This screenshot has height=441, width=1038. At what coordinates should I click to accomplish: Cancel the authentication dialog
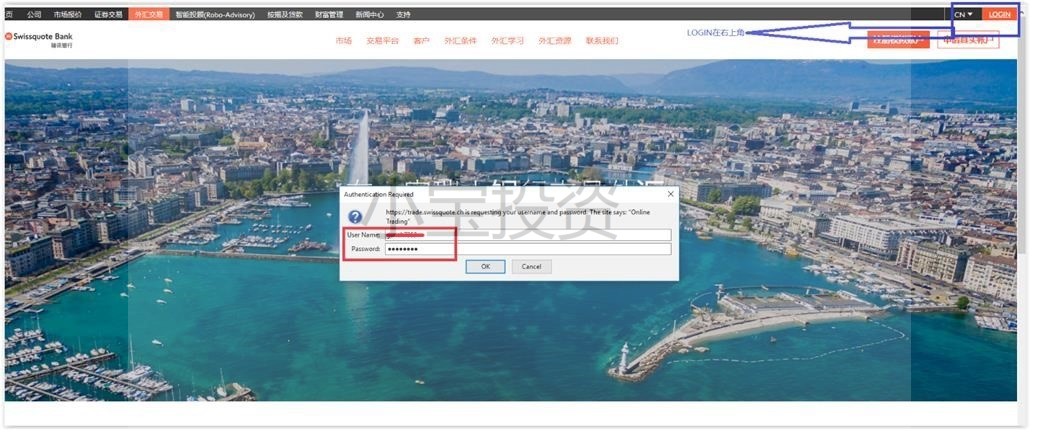(531, 266)
